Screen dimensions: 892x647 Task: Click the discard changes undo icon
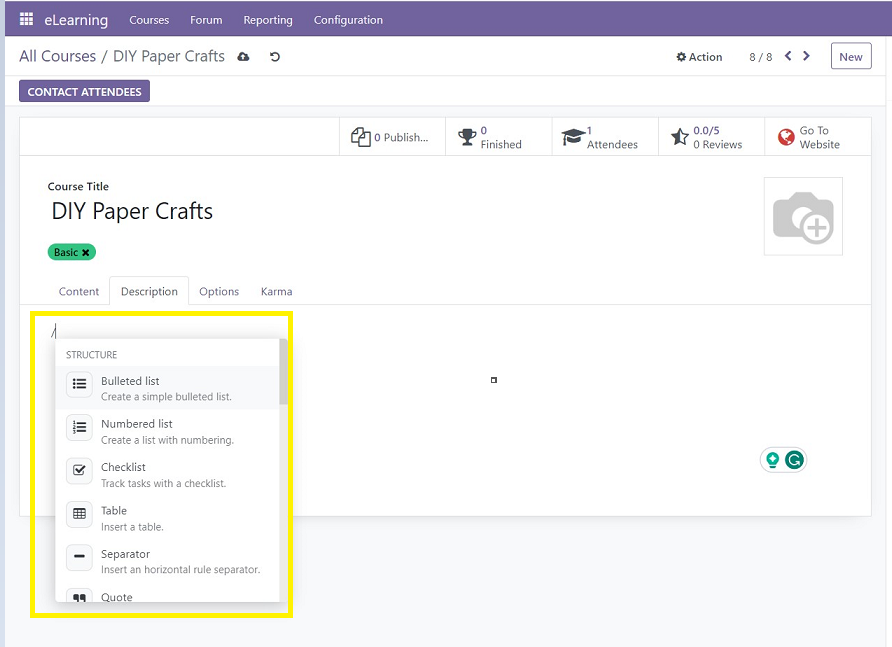pyautogui.click(x=275, y=56)
